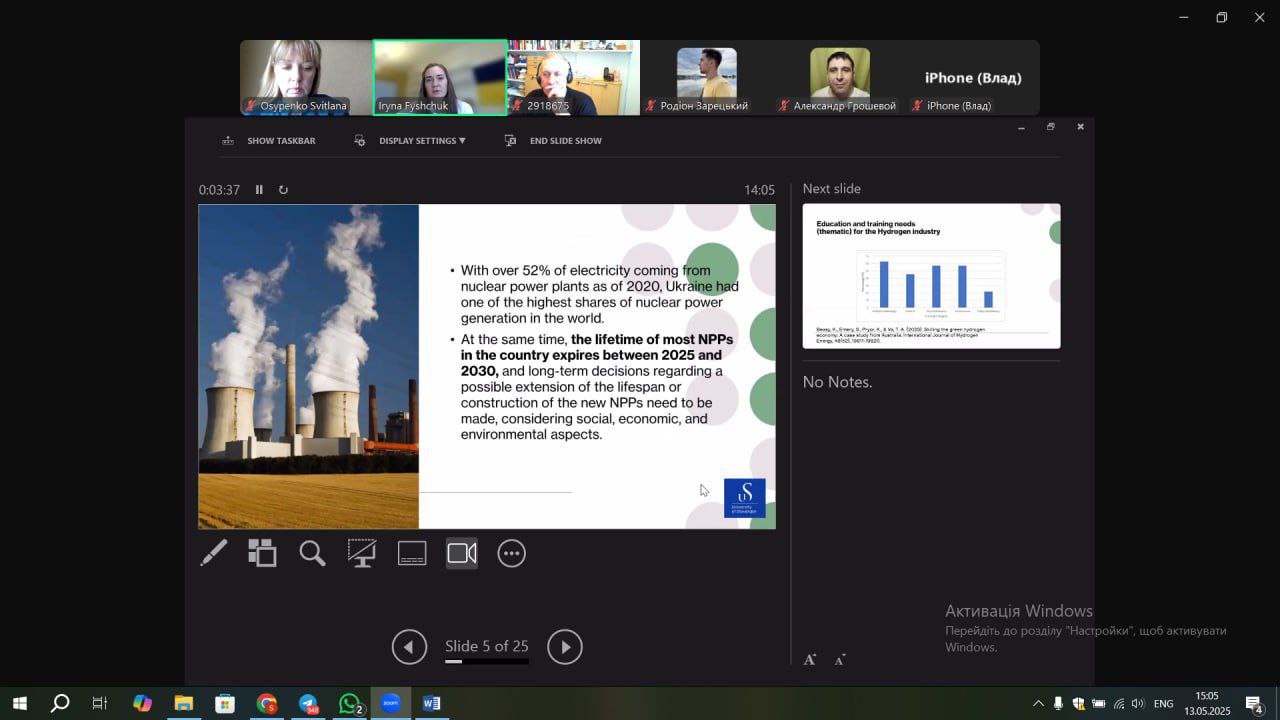This screenshot has width=1280, height=720.
Task: Click the next slide preview thumbnail
Action: click(x=931, y=276)
